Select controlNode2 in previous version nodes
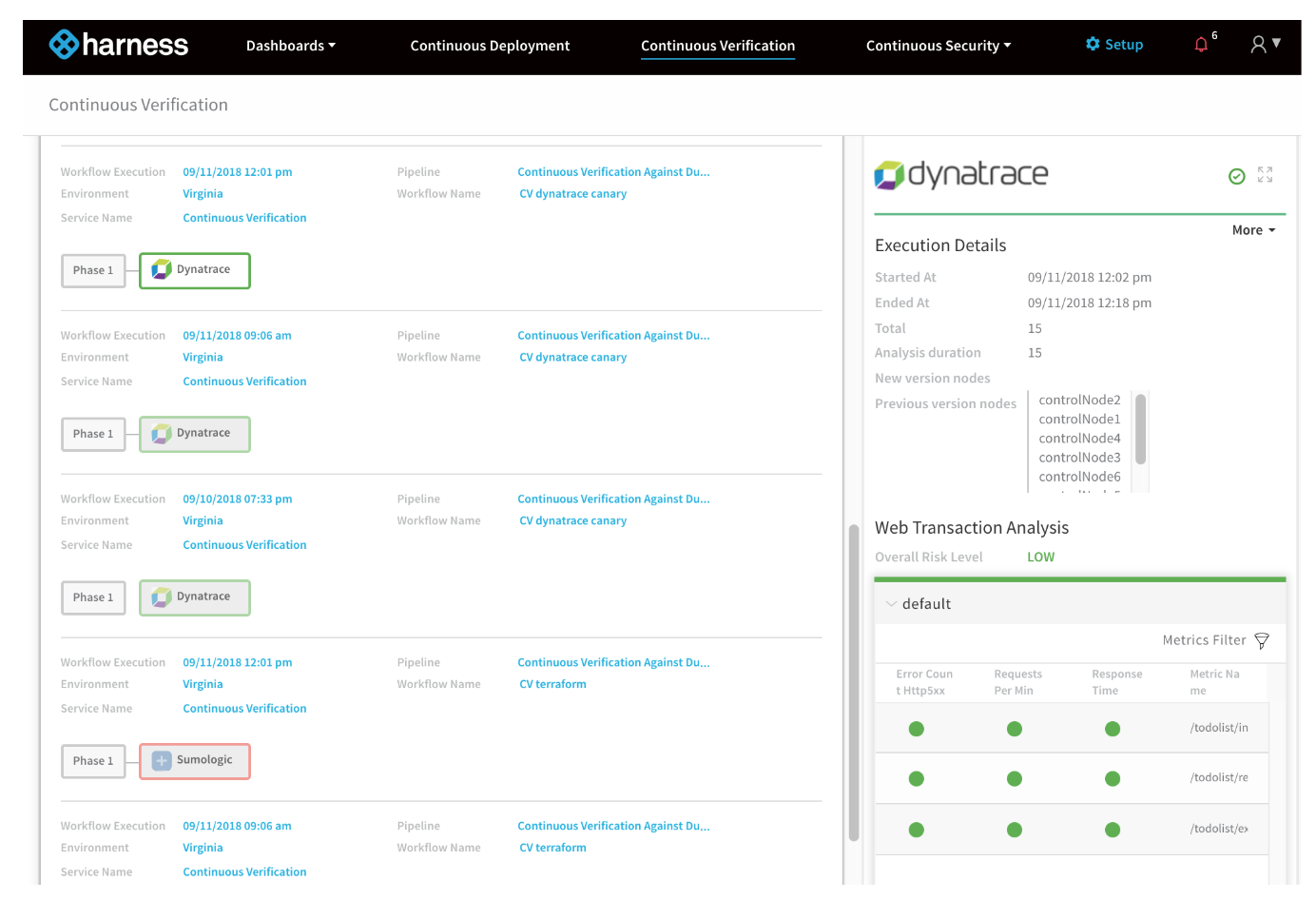Screen dimensions: 1316x900 click(1079, 401)
